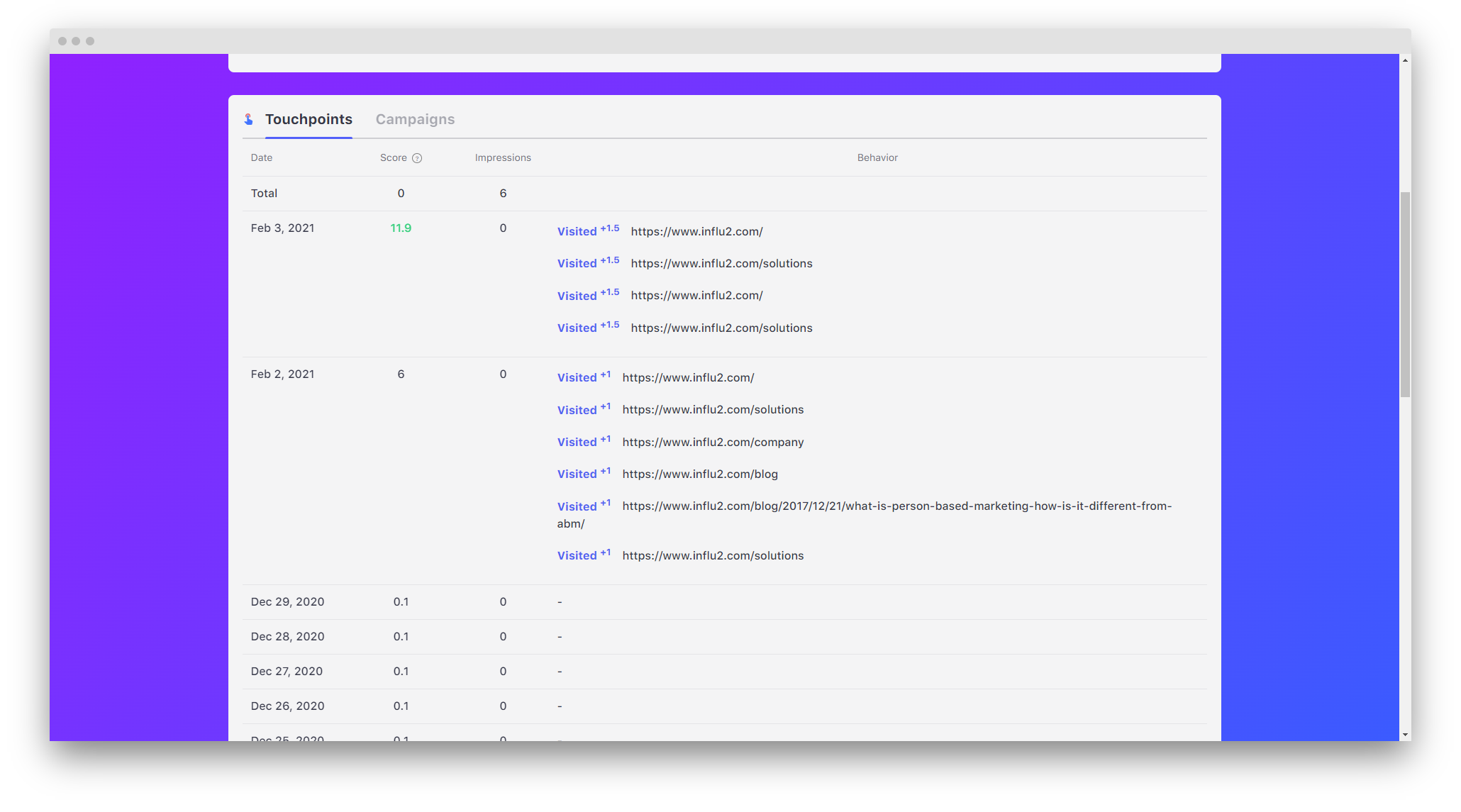The image size is (1461, 812).
Task: Open the influ2.com/company URL
Action: coord(713,442)
